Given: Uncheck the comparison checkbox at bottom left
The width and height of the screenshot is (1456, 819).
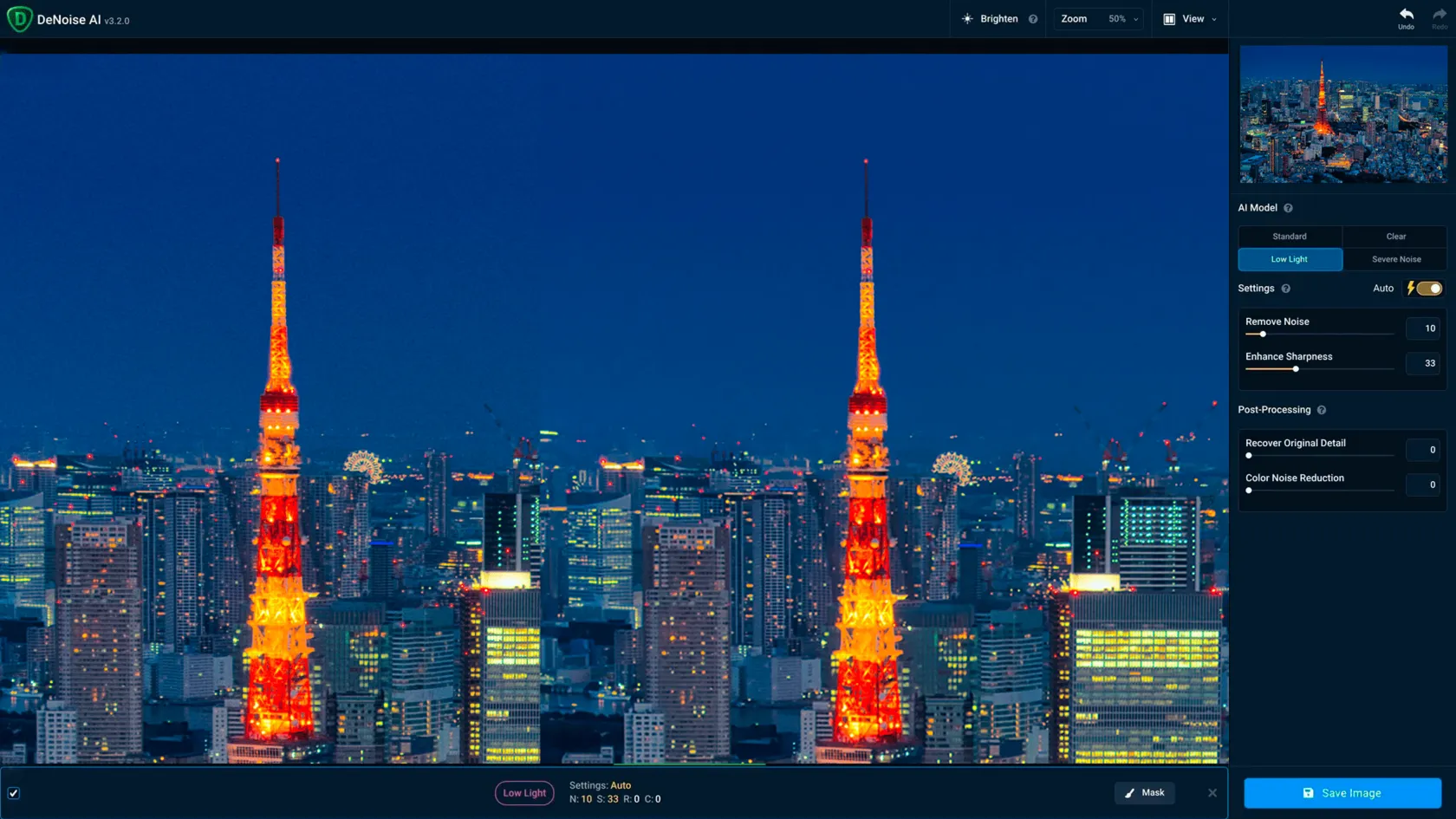Looking at the screenshot, I should (14, 792).
